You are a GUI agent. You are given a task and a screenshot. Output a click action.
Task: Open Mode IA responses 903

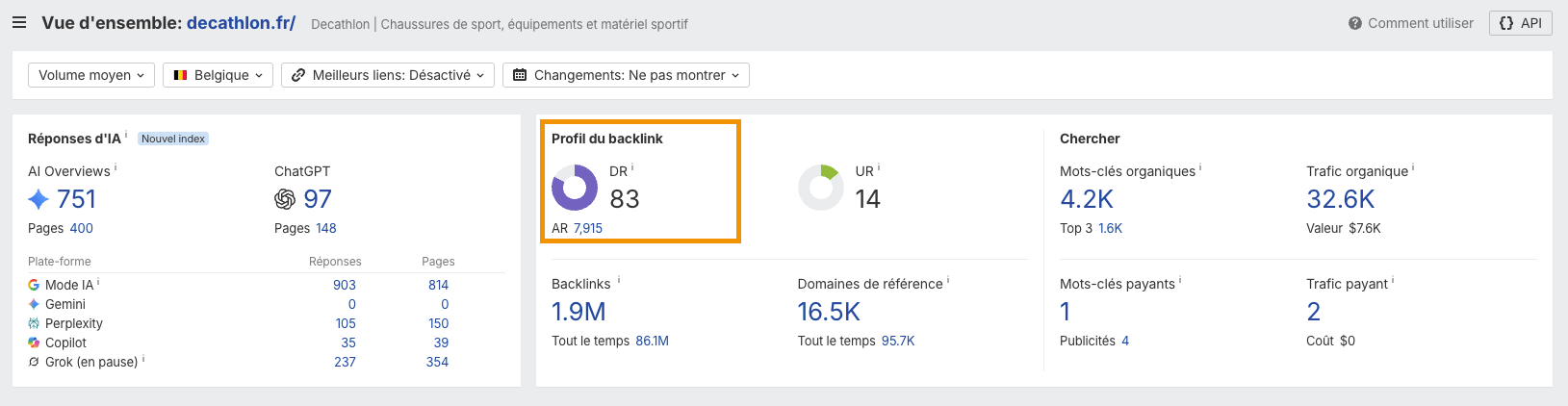[x=345, y=285]
